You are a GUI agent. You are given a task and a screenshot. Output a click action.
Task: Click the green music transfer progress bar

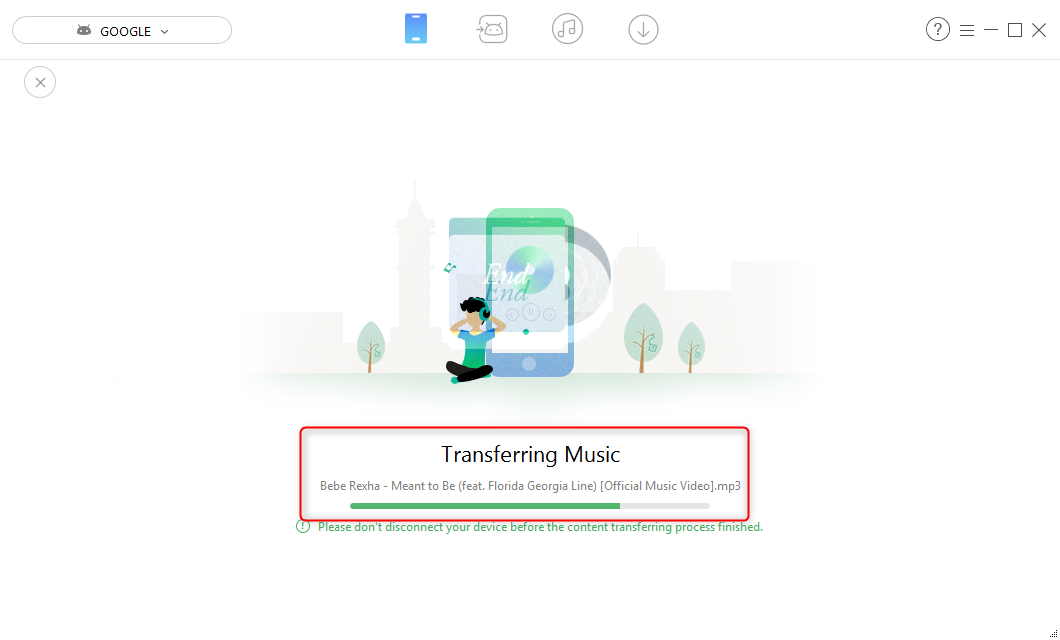pos(529,506)
